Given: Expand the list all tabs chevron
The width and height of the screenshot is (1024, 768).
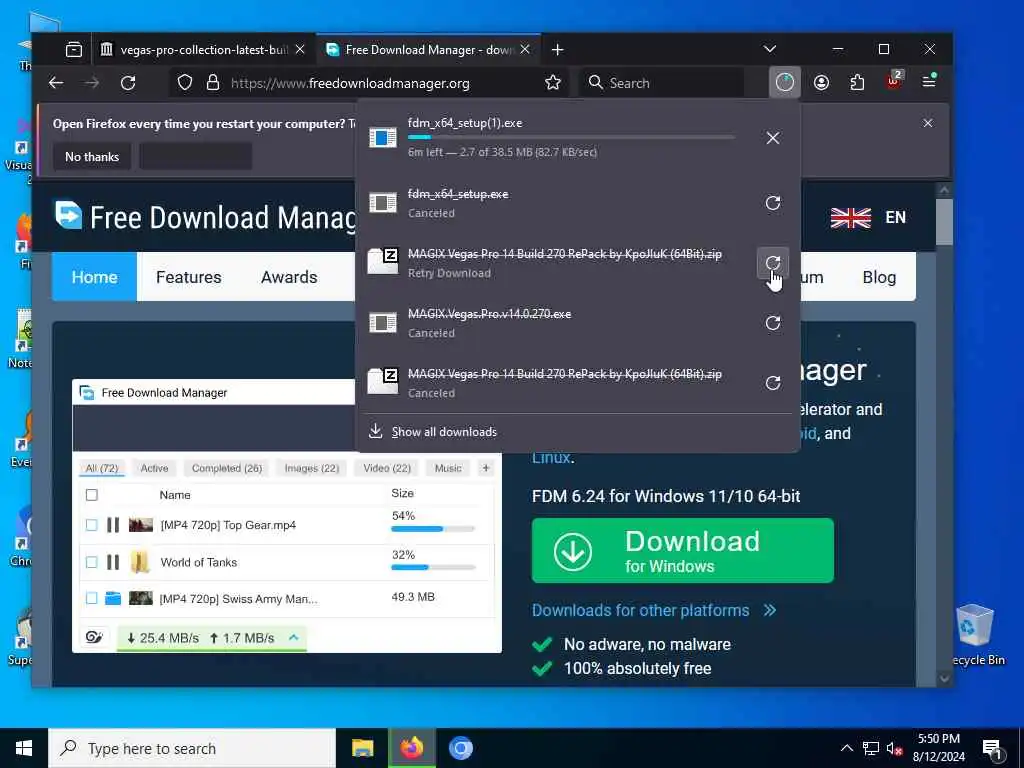Looking at the screenshot, I should point(770,49).
